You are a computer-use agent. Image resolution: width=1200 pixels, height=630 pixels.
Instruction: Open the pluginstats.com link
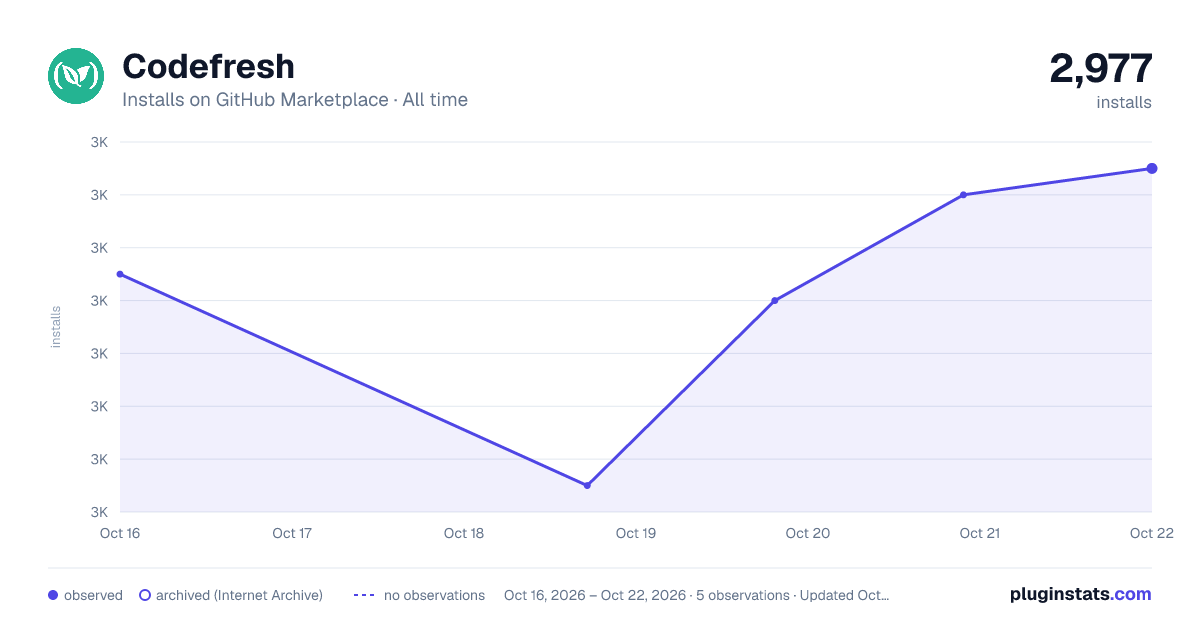pyautogui.click(x=1081, y=594)
